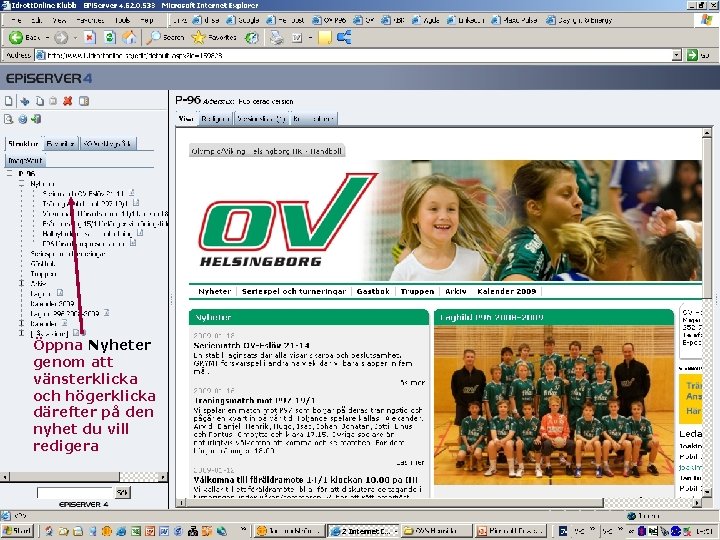The image size is (720, 540).
Task: Open the Tools menu
Action: click(x=123, y=20)
